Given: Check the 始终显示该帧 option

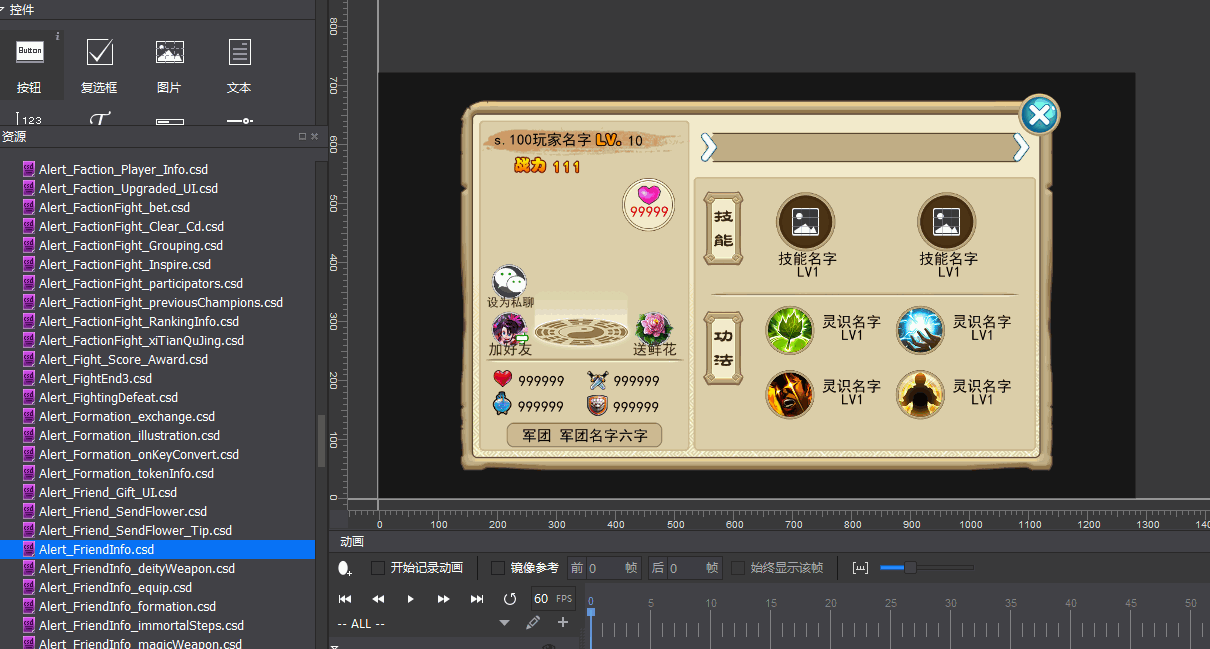Looking at the screenshot, I should click(x=738, y=568).
